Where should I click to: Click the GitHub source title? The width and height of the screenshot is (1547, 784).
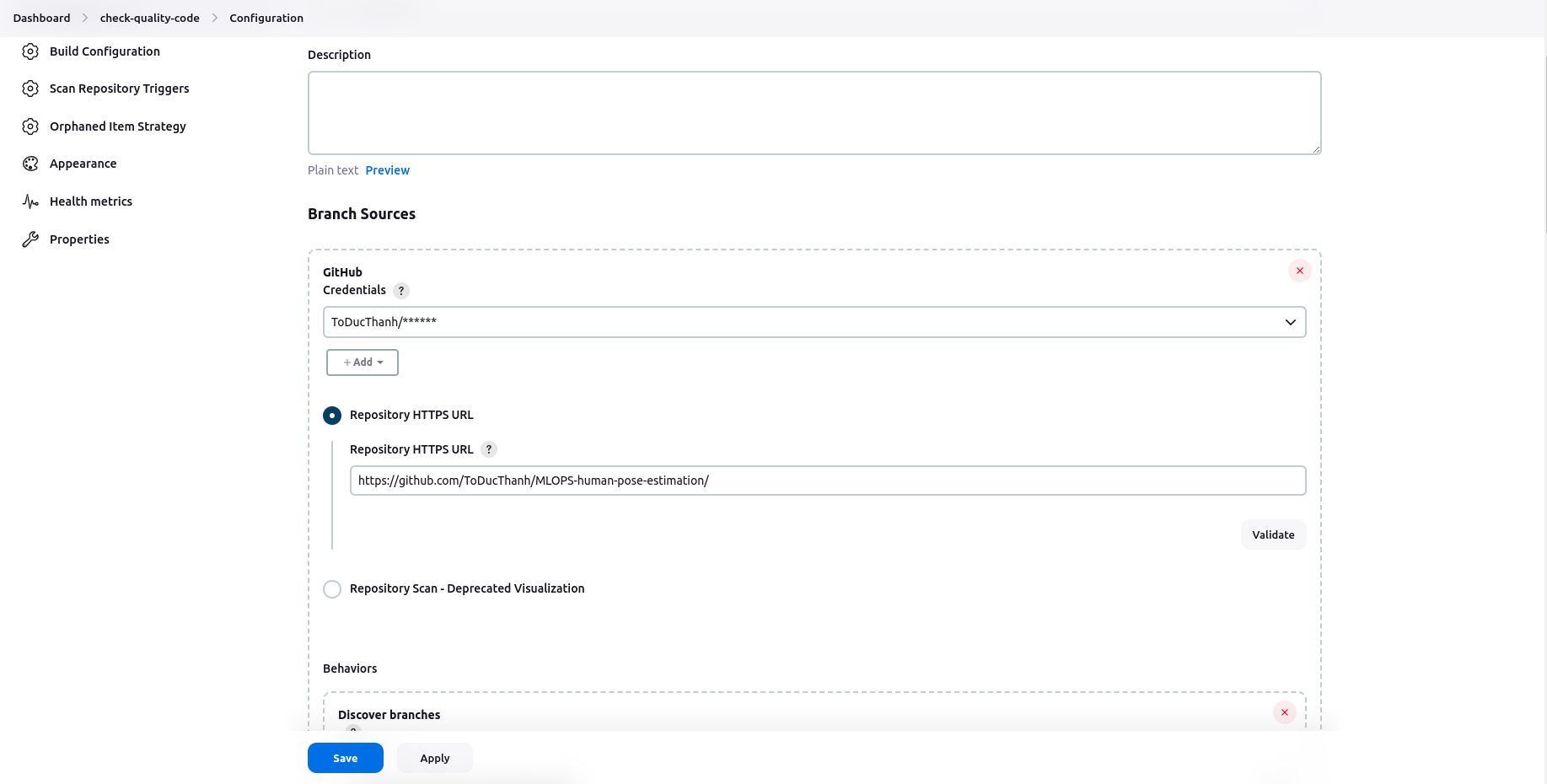(x=342, y=272)
